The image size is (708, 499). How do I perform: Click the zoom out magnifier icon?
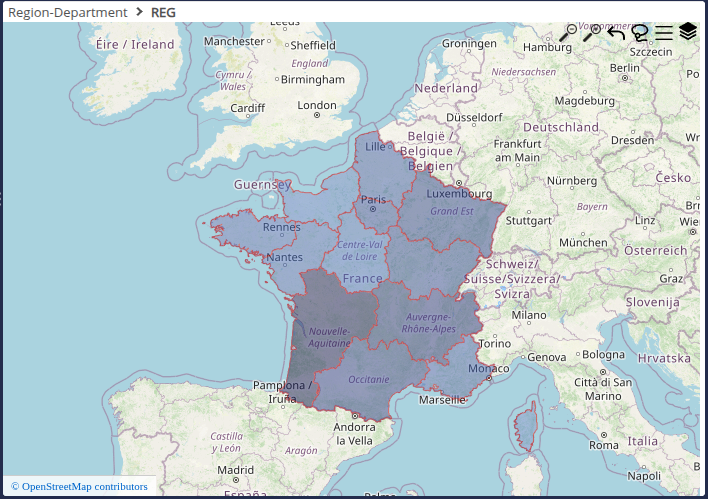click(x=568, y=33)
